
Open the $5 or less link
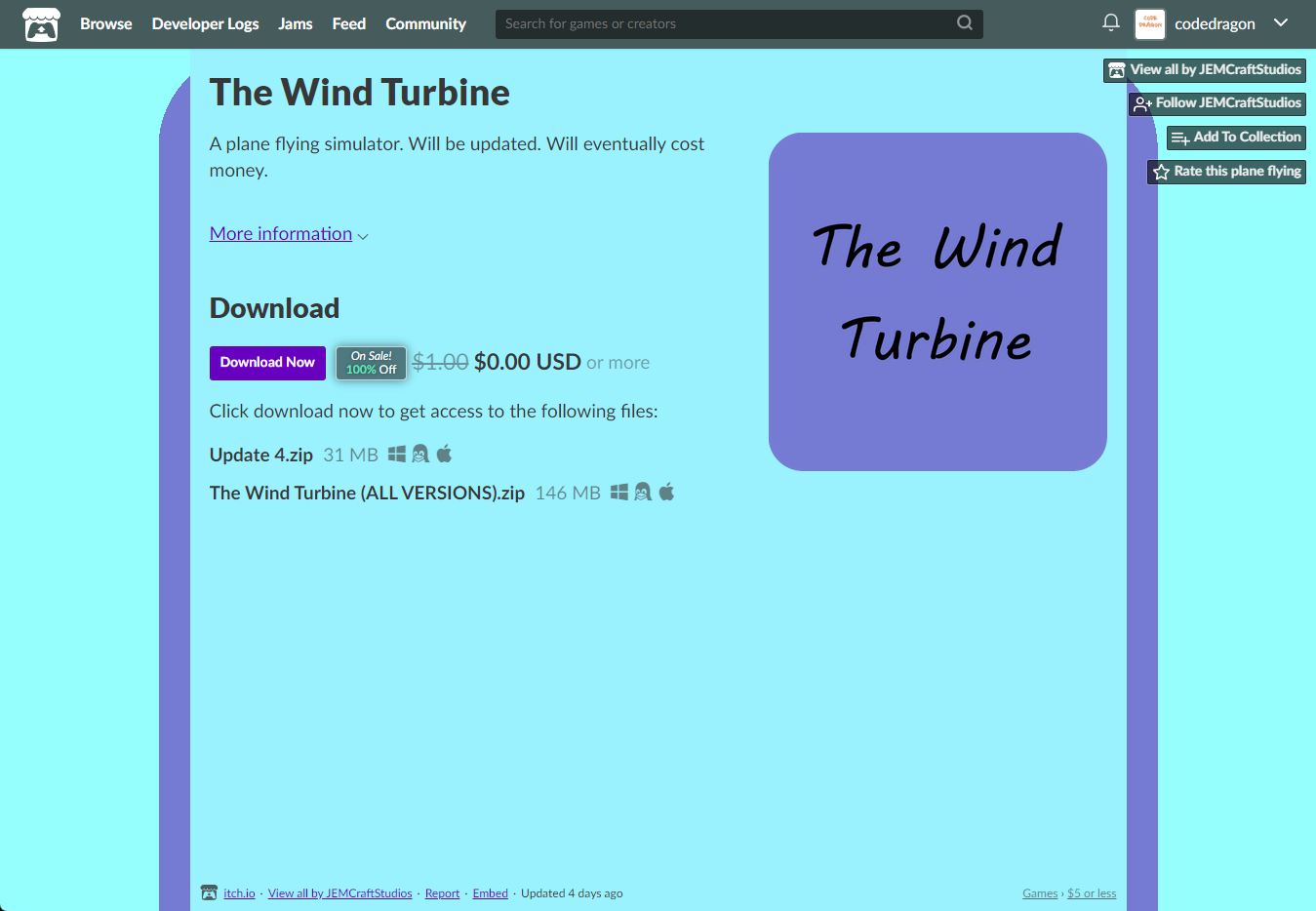(x=1092, y=893)
